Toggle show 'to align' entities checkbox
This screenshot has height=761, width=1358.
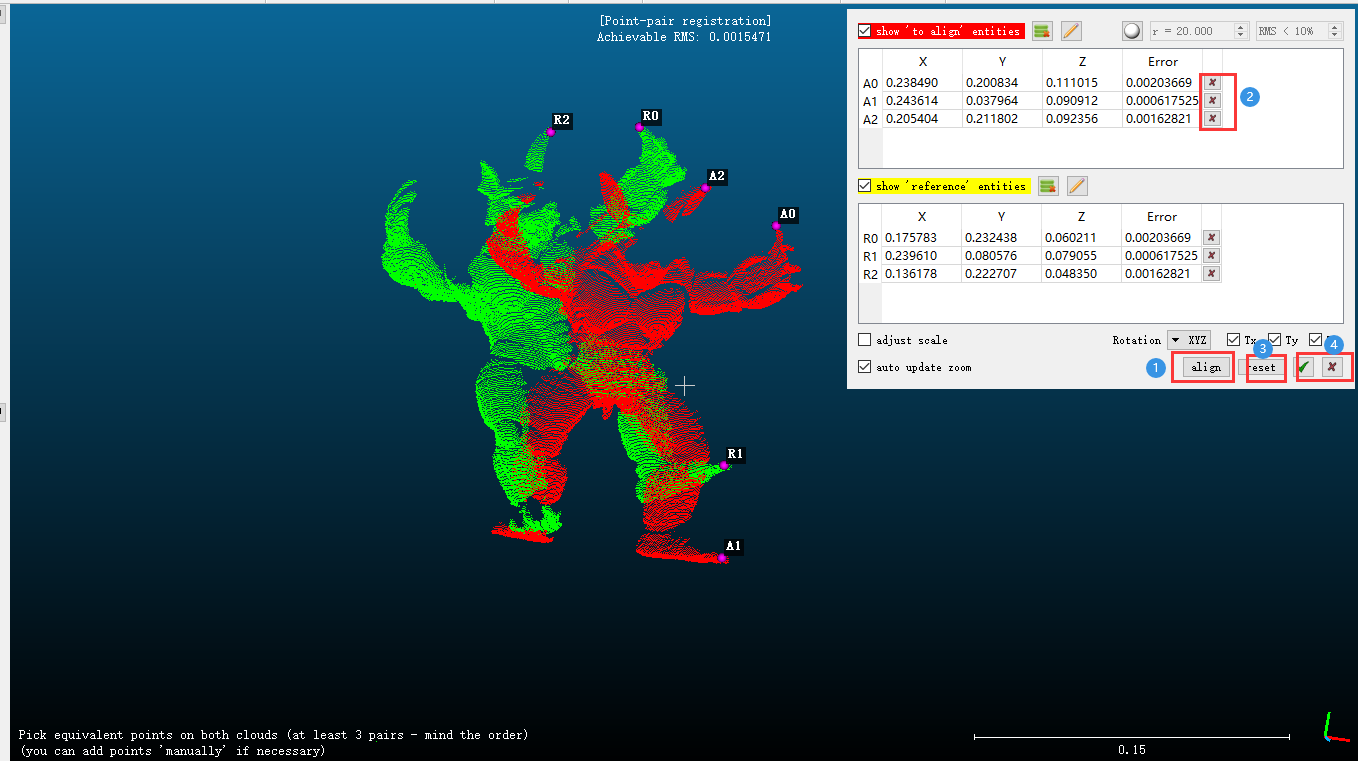click(865, 31)
